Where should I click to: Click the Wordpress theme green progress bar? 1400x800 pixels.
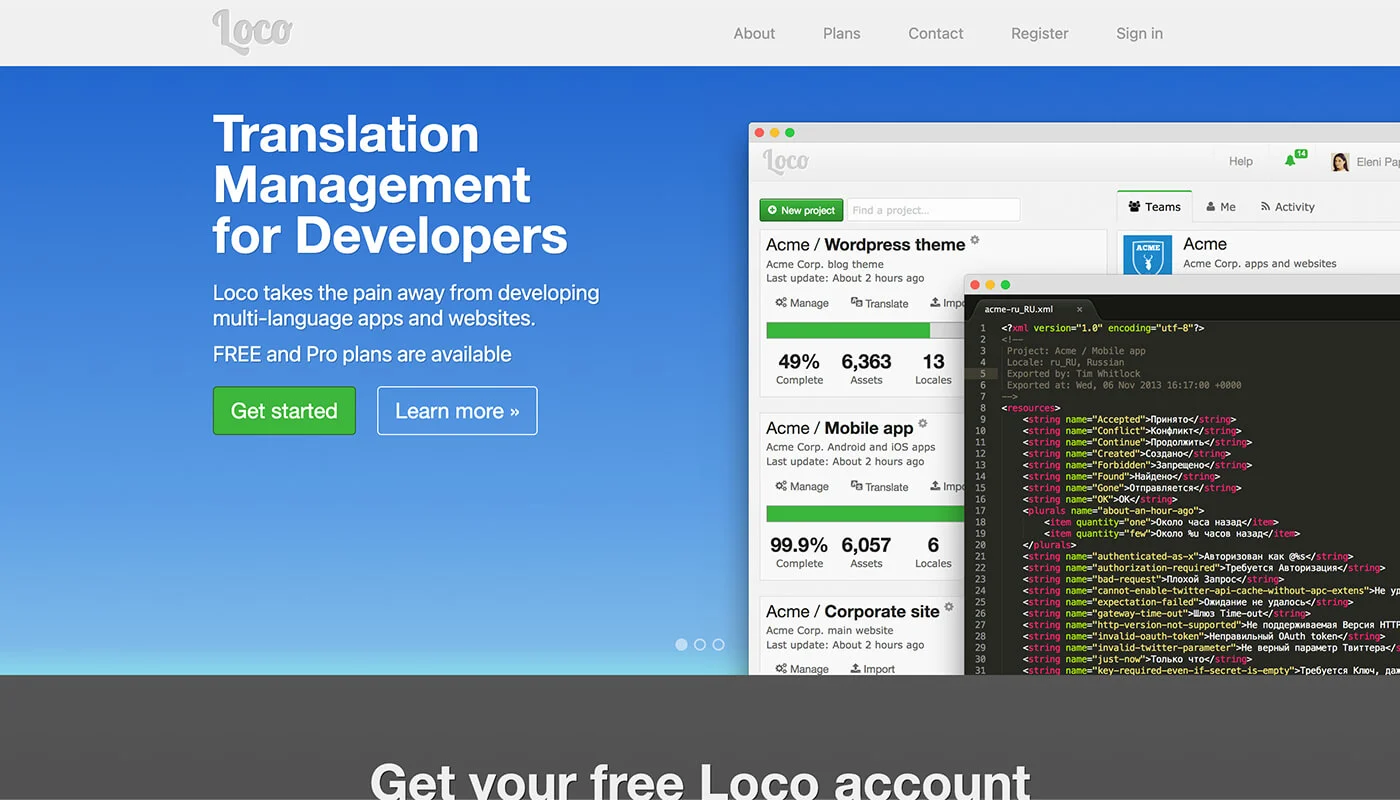[x=848, y=330]
